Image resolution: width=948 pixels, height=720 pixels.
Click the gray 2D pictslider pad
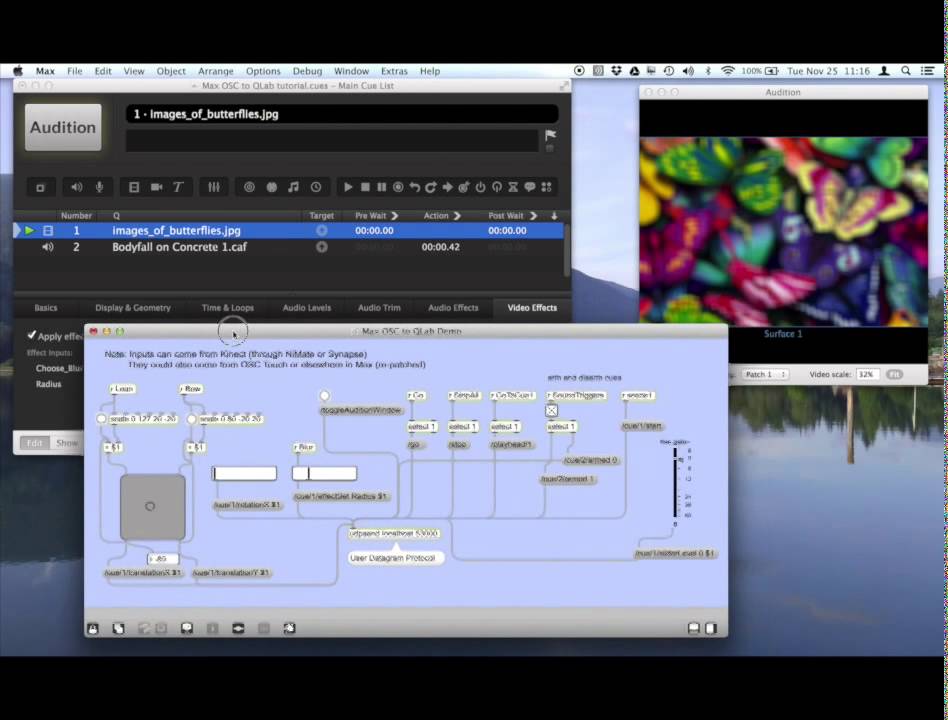click(152, 507)
